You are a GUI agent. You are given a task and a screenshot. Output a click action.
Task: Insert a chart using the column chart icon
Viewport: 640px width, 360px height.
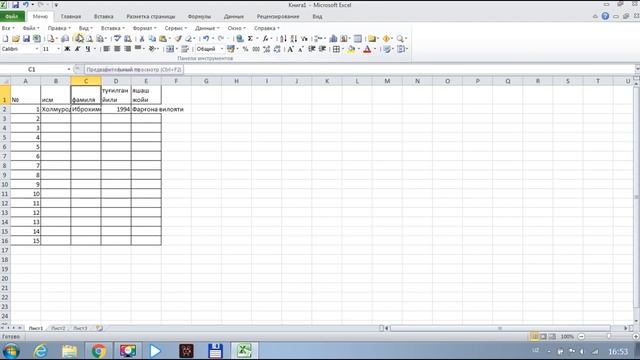tap(333, 39)
